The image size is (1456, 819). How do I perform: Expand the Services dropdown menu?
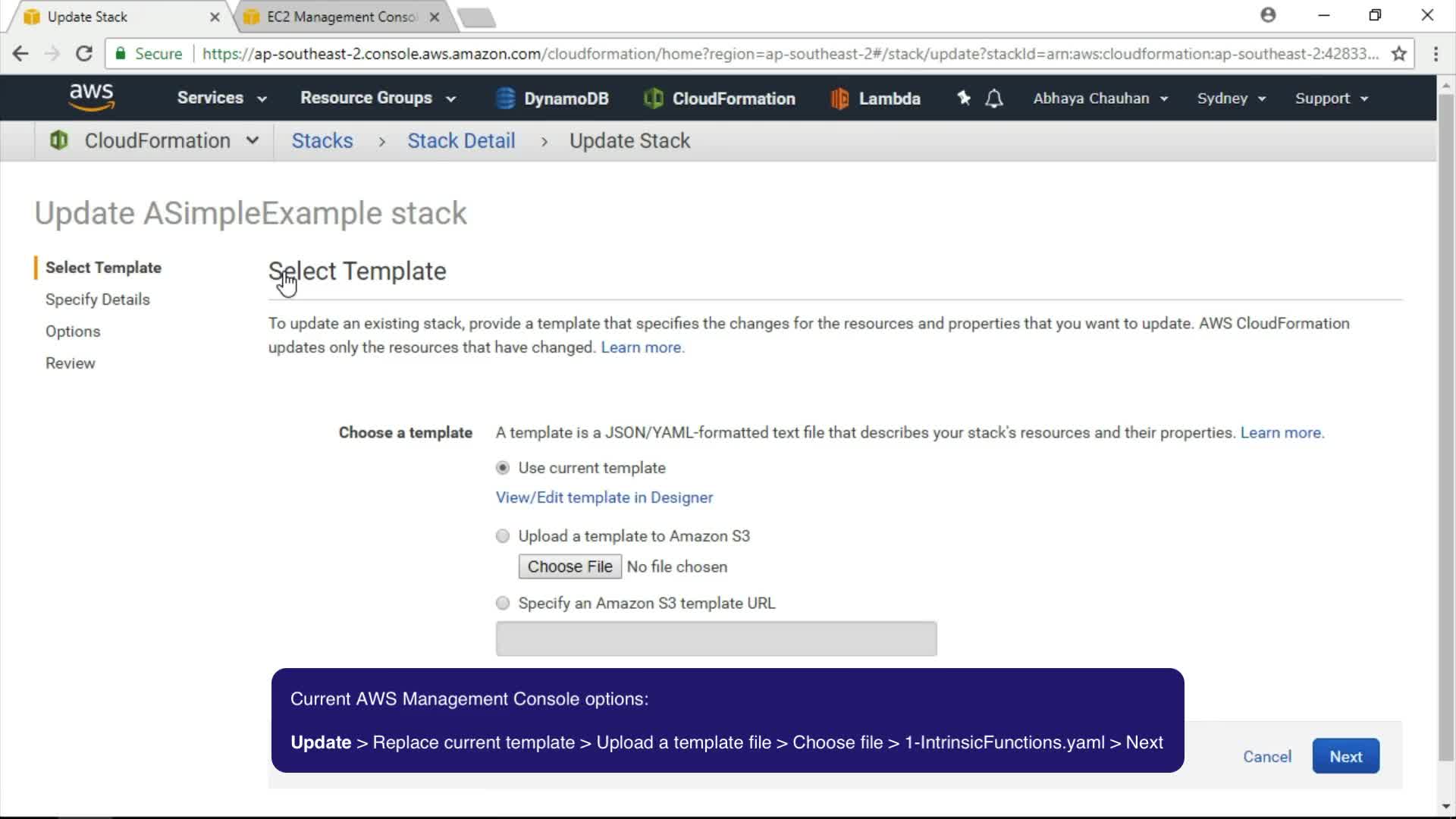click(221, 98)
